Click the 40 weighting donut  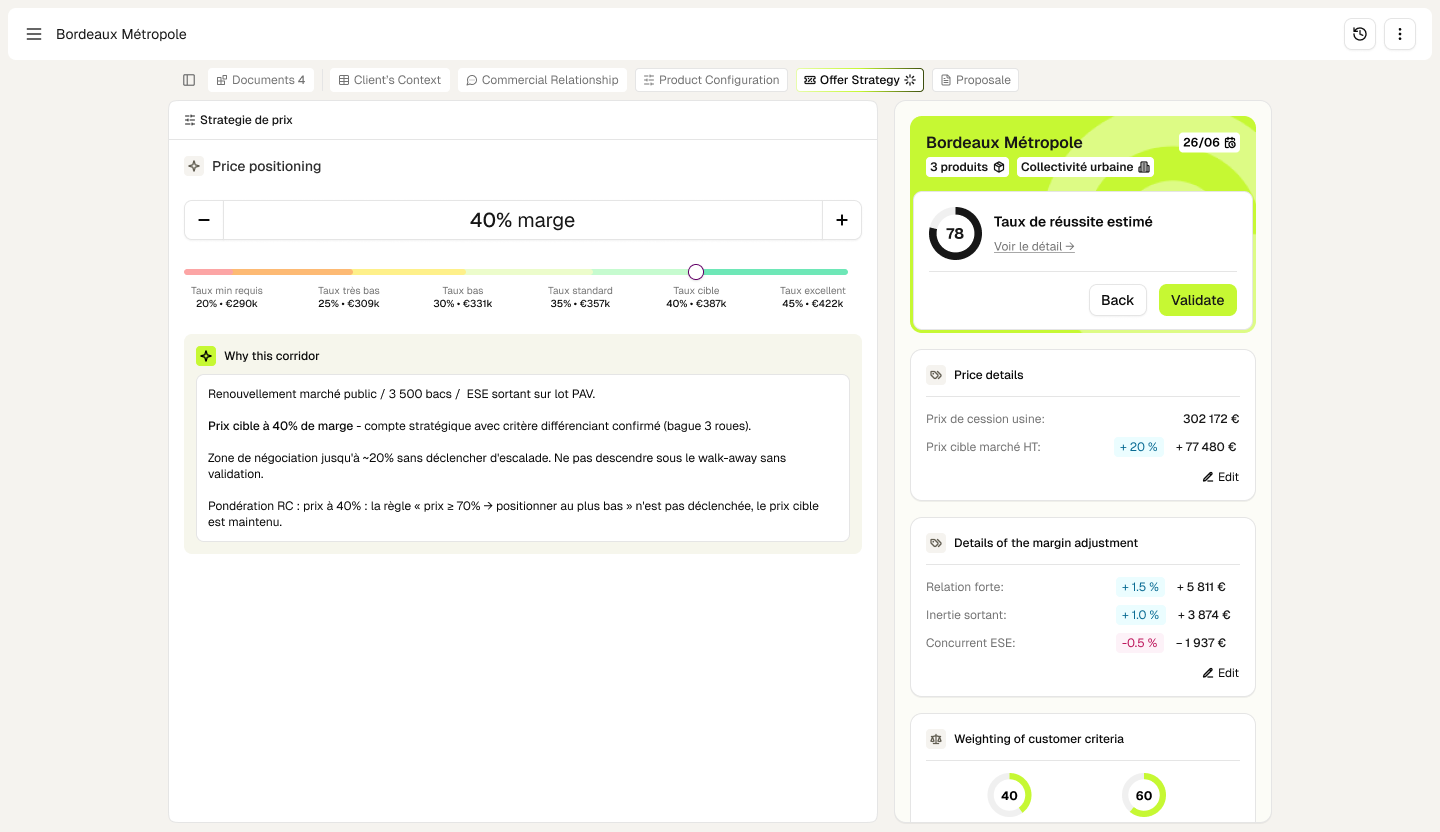1009,795
